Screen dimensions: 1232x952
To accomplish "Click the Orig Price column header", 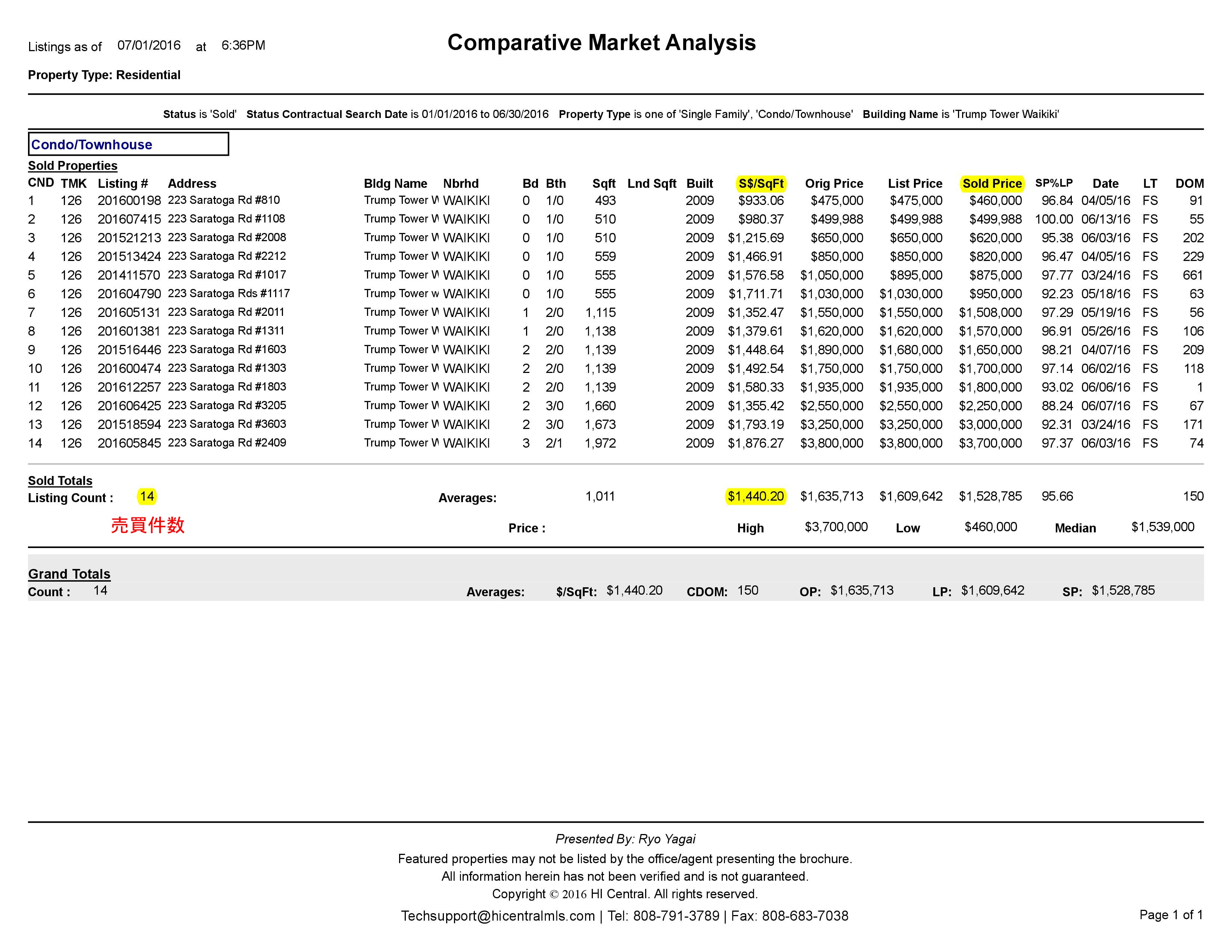I will coord(834,183).
